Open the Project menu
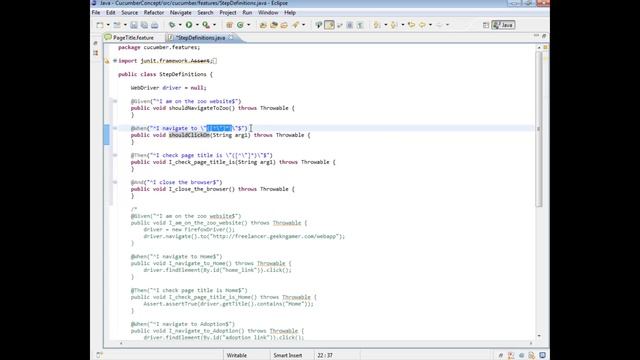640x360 pixels. (228, 13)
